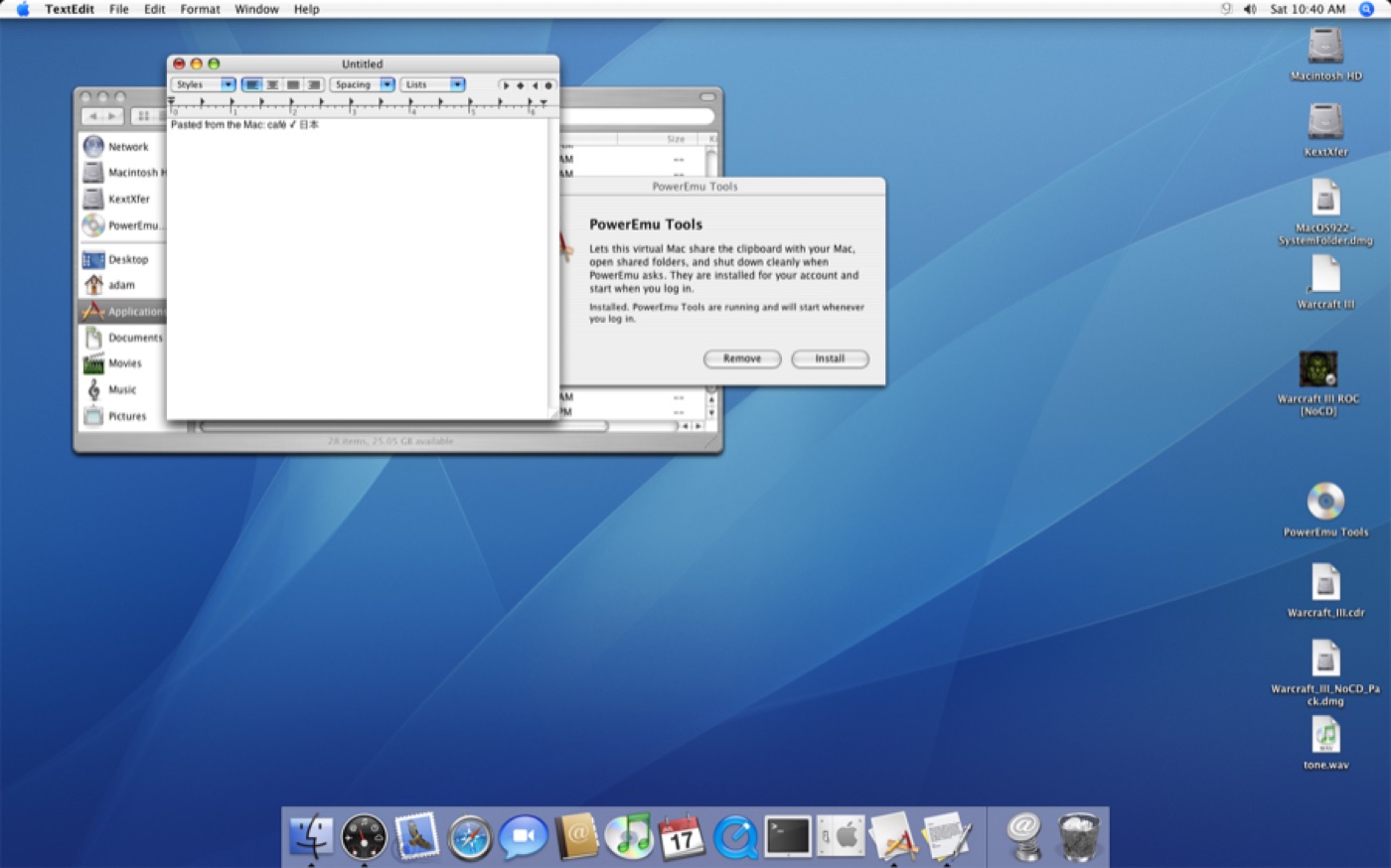Select the decimal tab stop marker button
The height and width of the screenshot is (868, 1391).
click(547, 85)
